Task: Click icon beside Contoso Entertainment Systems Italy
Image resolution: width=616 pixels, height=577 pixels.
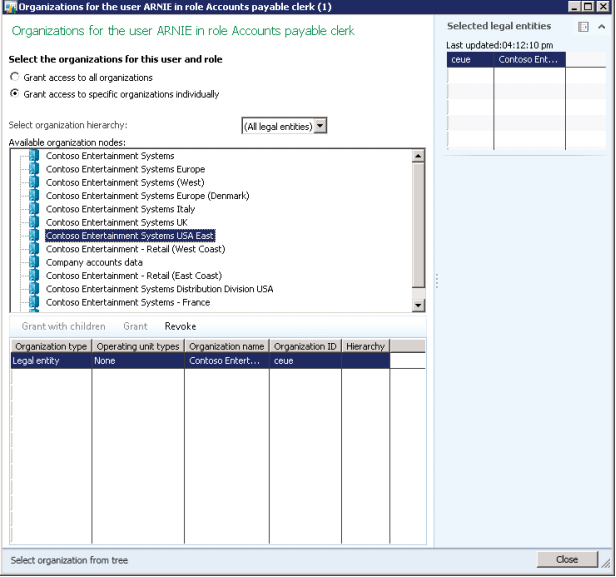Action: pos(34,209)
